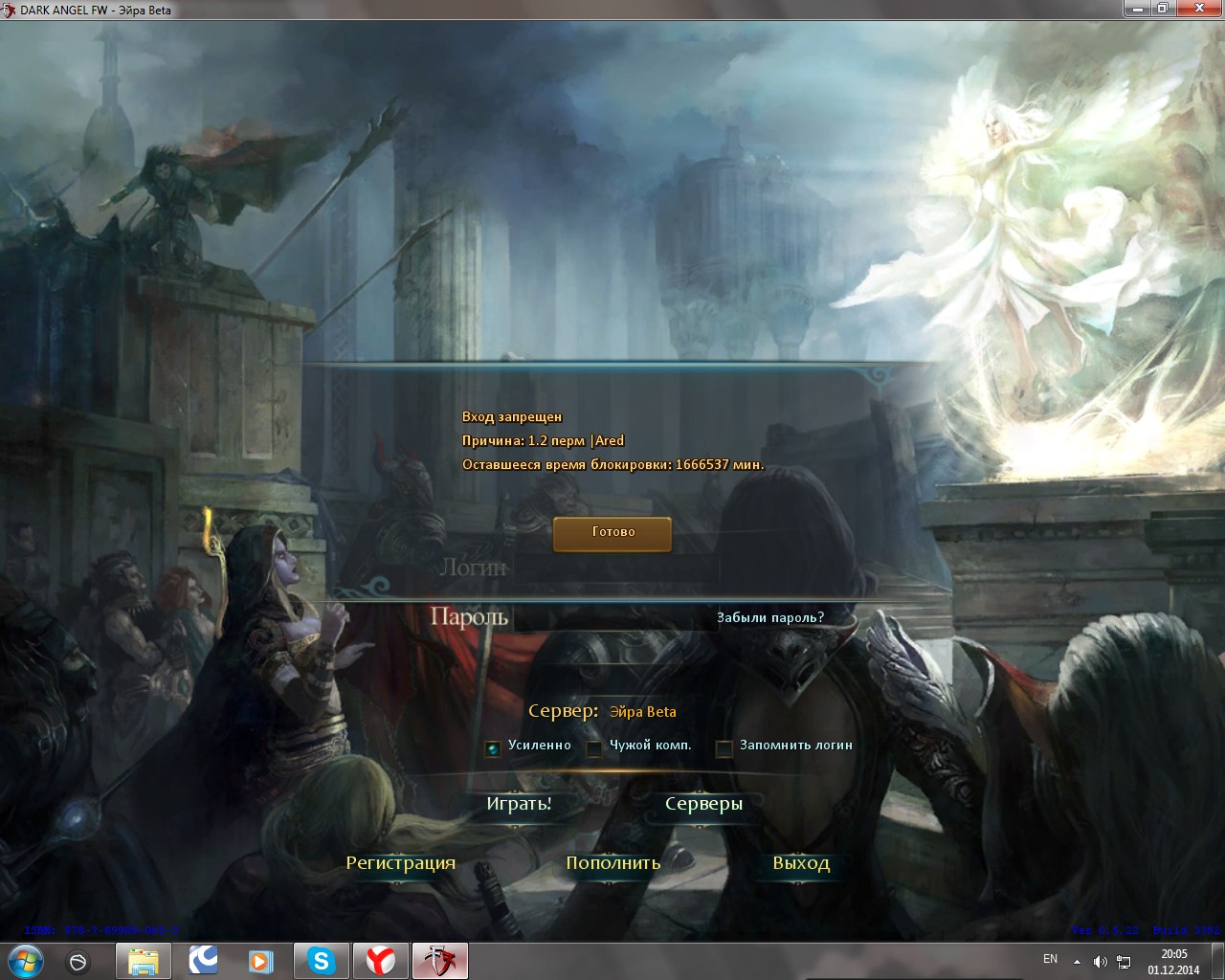Toggle the Усиленно checkbox
The height and width of the screenshot is (980, 1225).
[493, 747]
